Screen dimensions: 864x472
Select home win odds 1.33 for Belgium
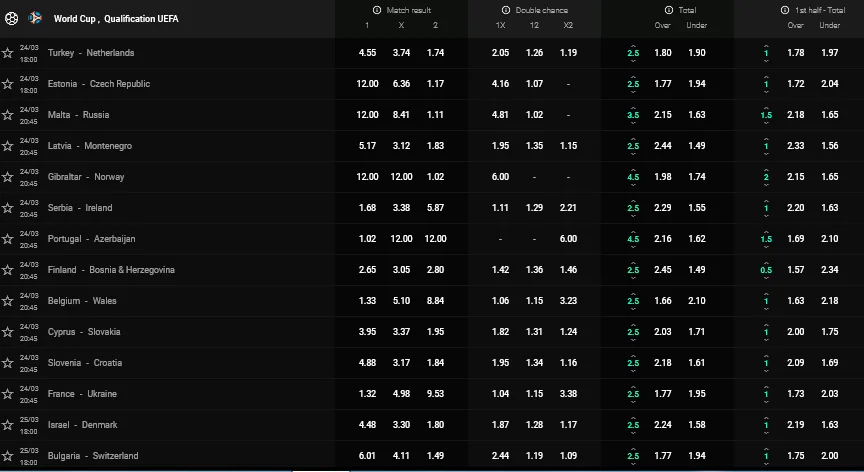click(368, 301)
